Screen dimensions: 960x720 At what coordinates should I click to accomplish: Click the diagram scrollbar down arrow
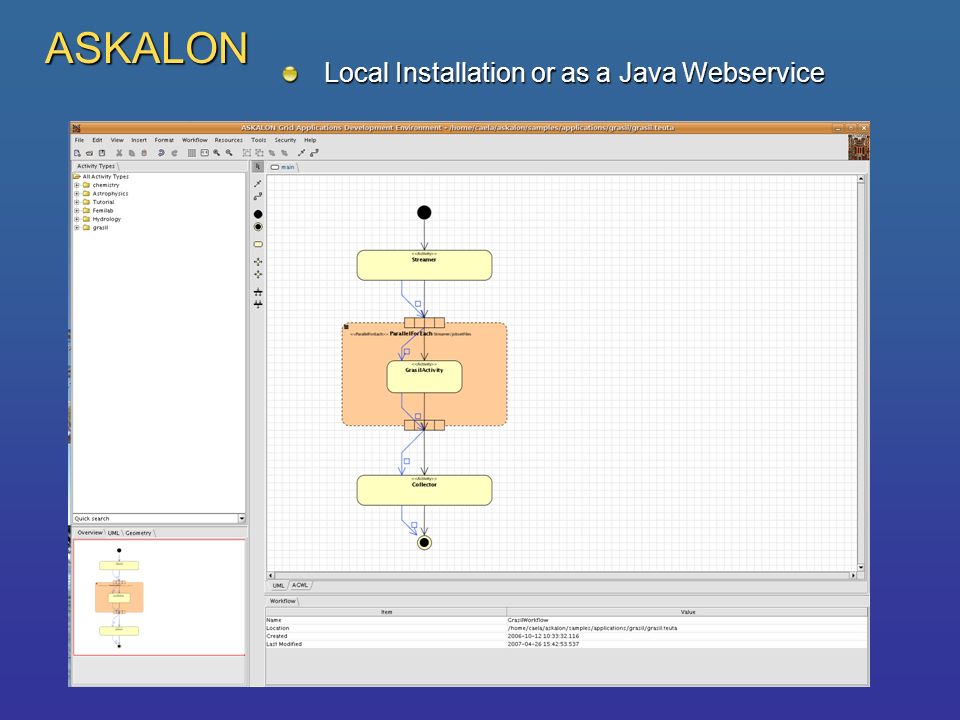[861, 567]
